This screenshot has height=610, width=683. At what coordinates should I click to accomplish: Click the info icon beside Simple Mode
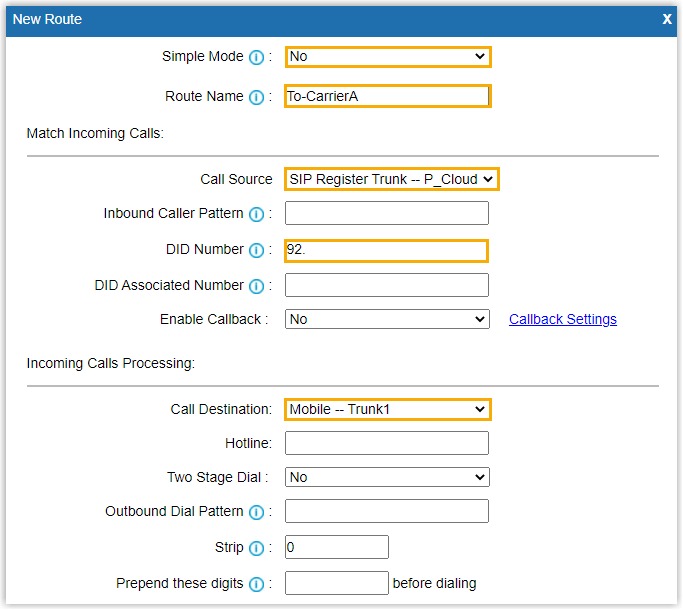(x=256, y=57)
